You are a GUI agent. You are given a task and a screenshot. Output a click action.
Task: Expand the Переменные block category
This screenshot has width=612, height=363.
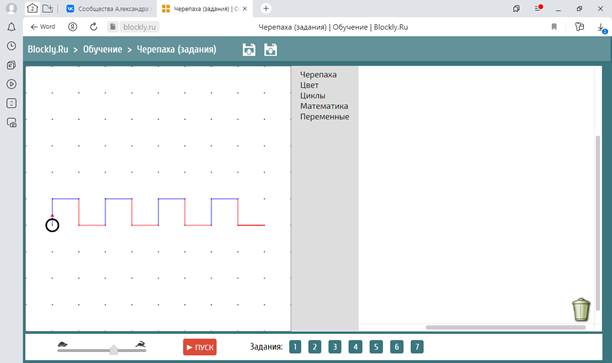pos(324,117)
